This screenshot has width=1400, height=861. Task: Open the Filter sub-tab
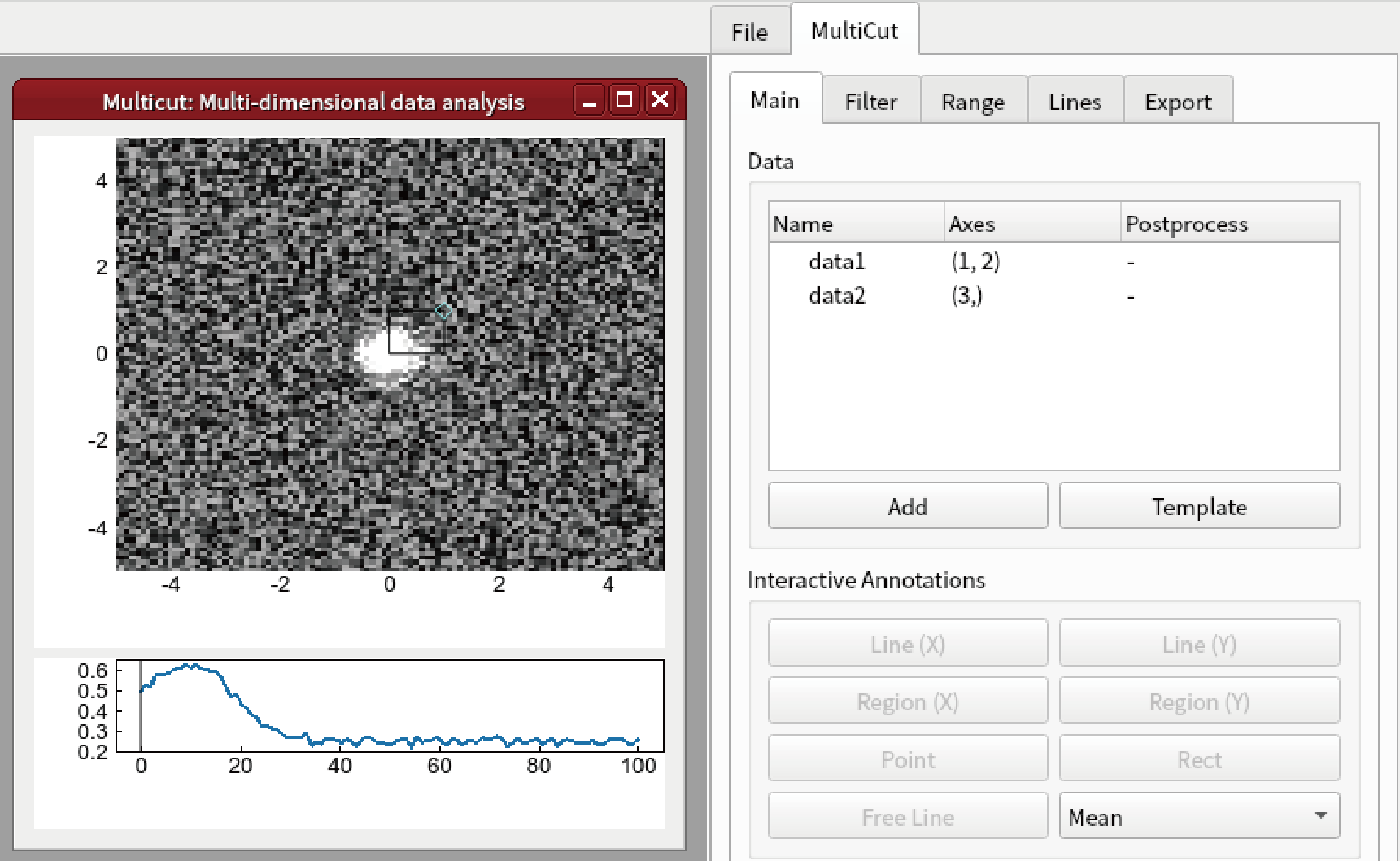click(870, 102)
